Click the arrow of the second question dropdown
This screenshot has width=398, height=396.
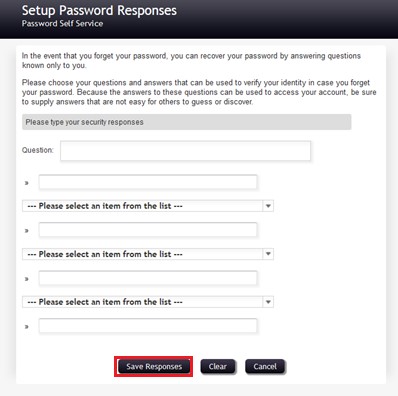268,254
